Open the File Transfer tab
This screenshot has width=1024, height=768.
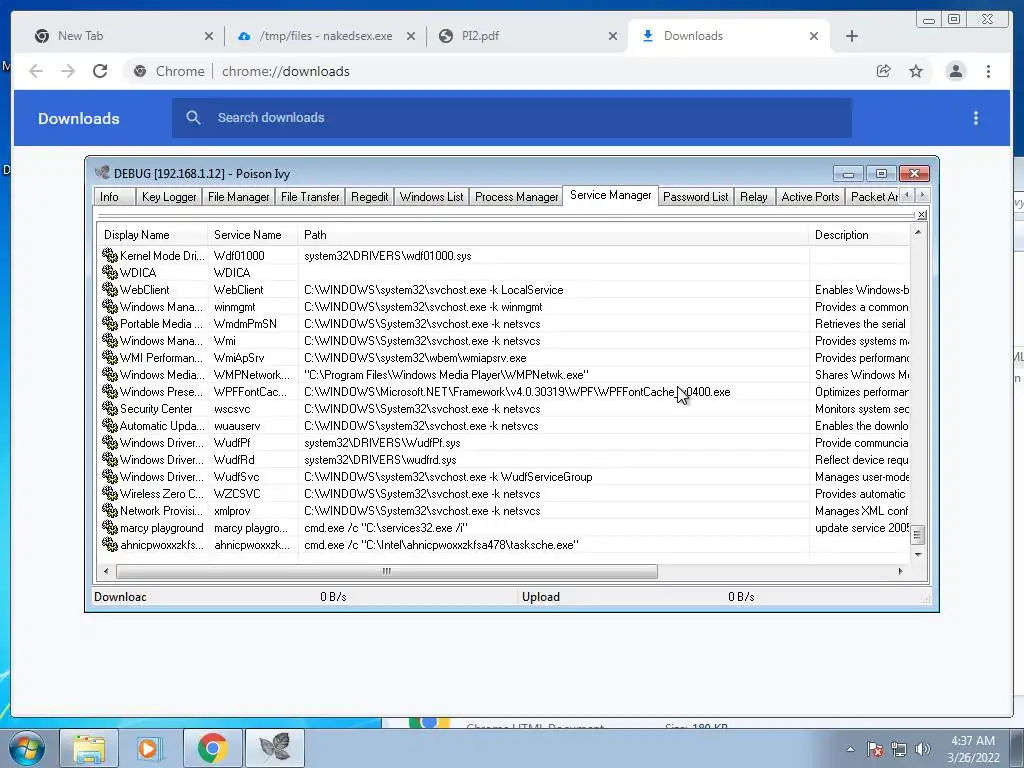310,197
